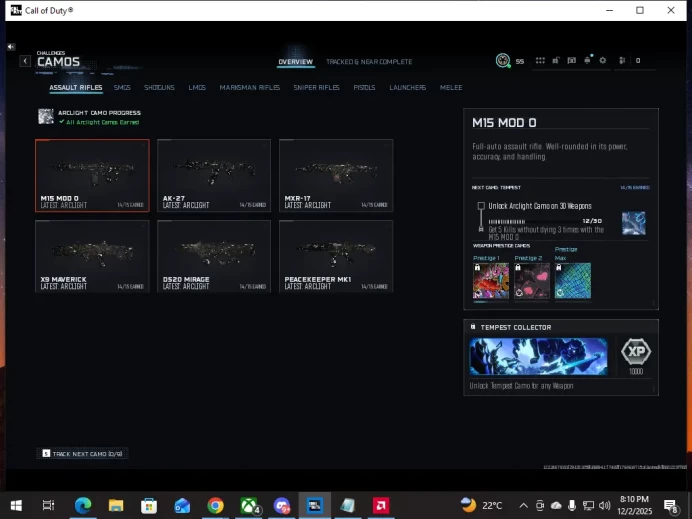The height and width of the screenshot is (519, 692).
Task: Select the AK-27 weapon card
Action: 214,176
